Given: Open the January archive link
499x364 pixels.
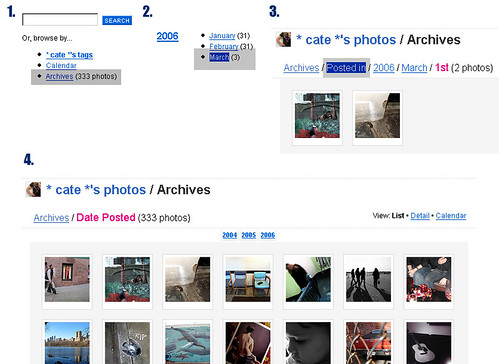Looking at the screenshot, I should coord(222,36).
